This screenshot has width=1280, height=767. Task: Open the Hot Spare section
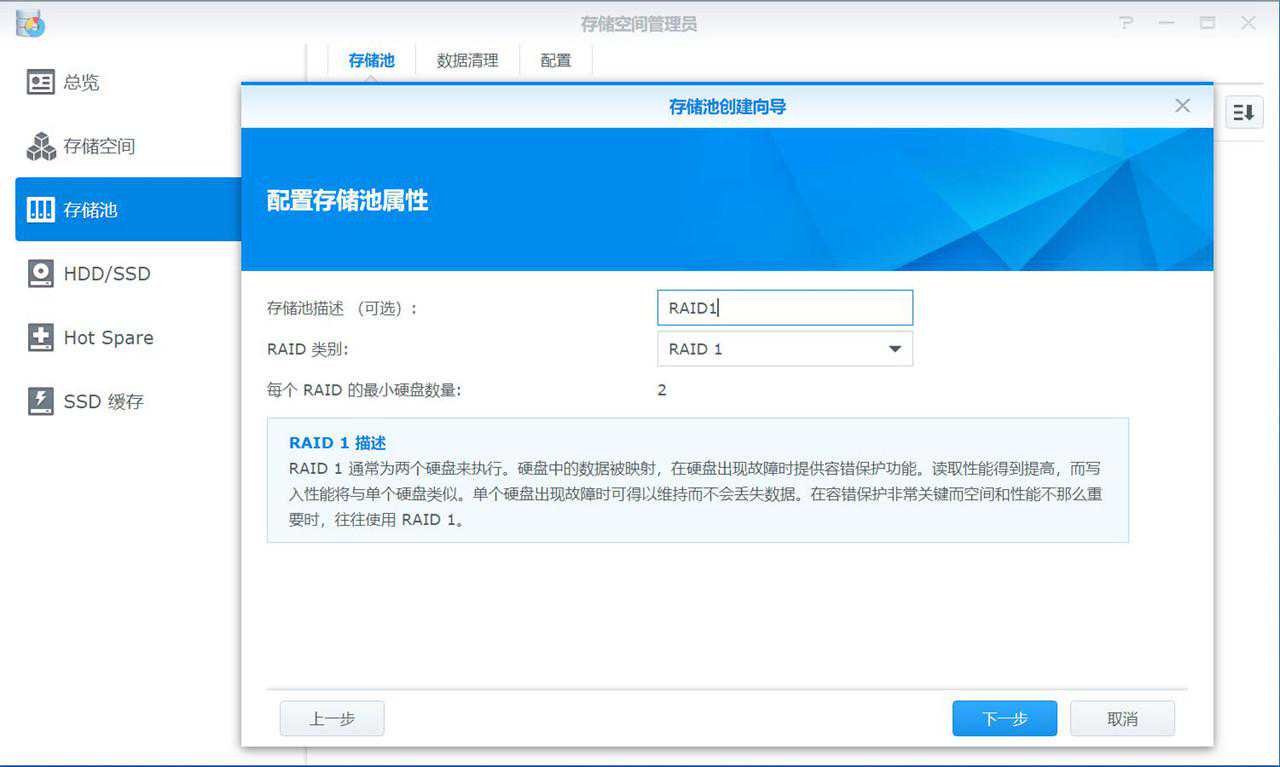108,338
